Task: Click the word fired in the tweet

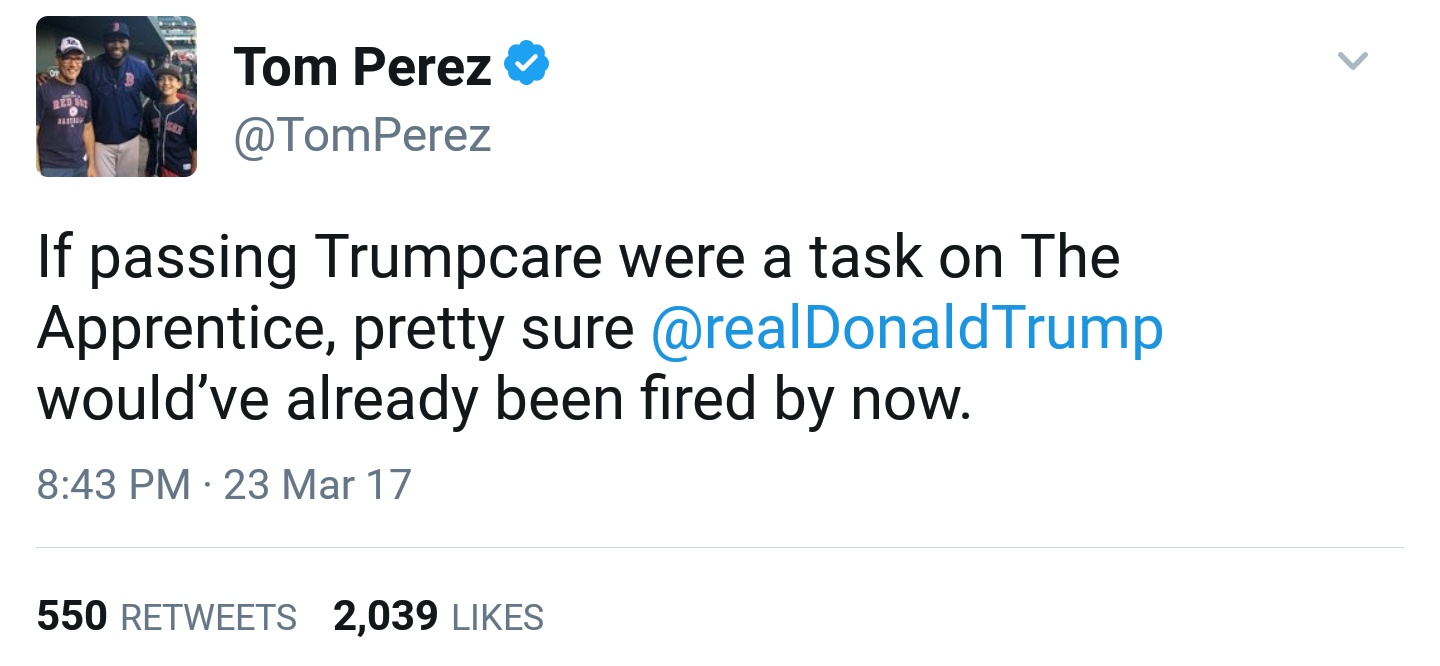Action: pyautogui.click(x=645, y=400)
